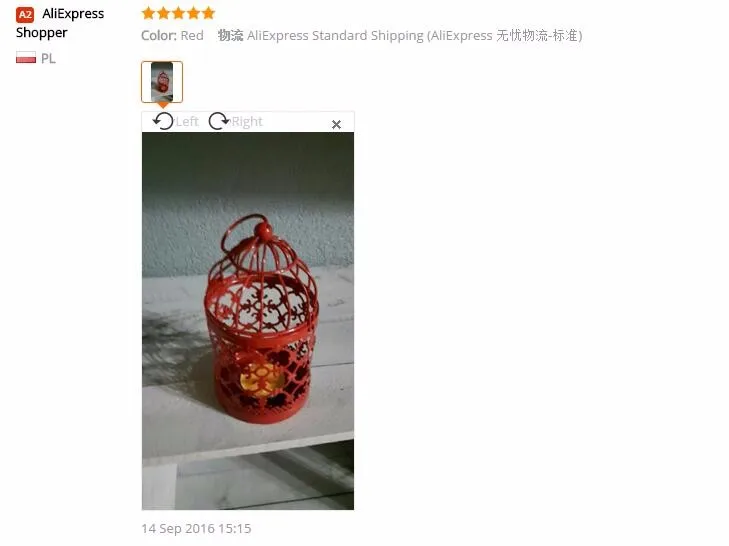Click the fifth orange rating star

click(208, 13)
